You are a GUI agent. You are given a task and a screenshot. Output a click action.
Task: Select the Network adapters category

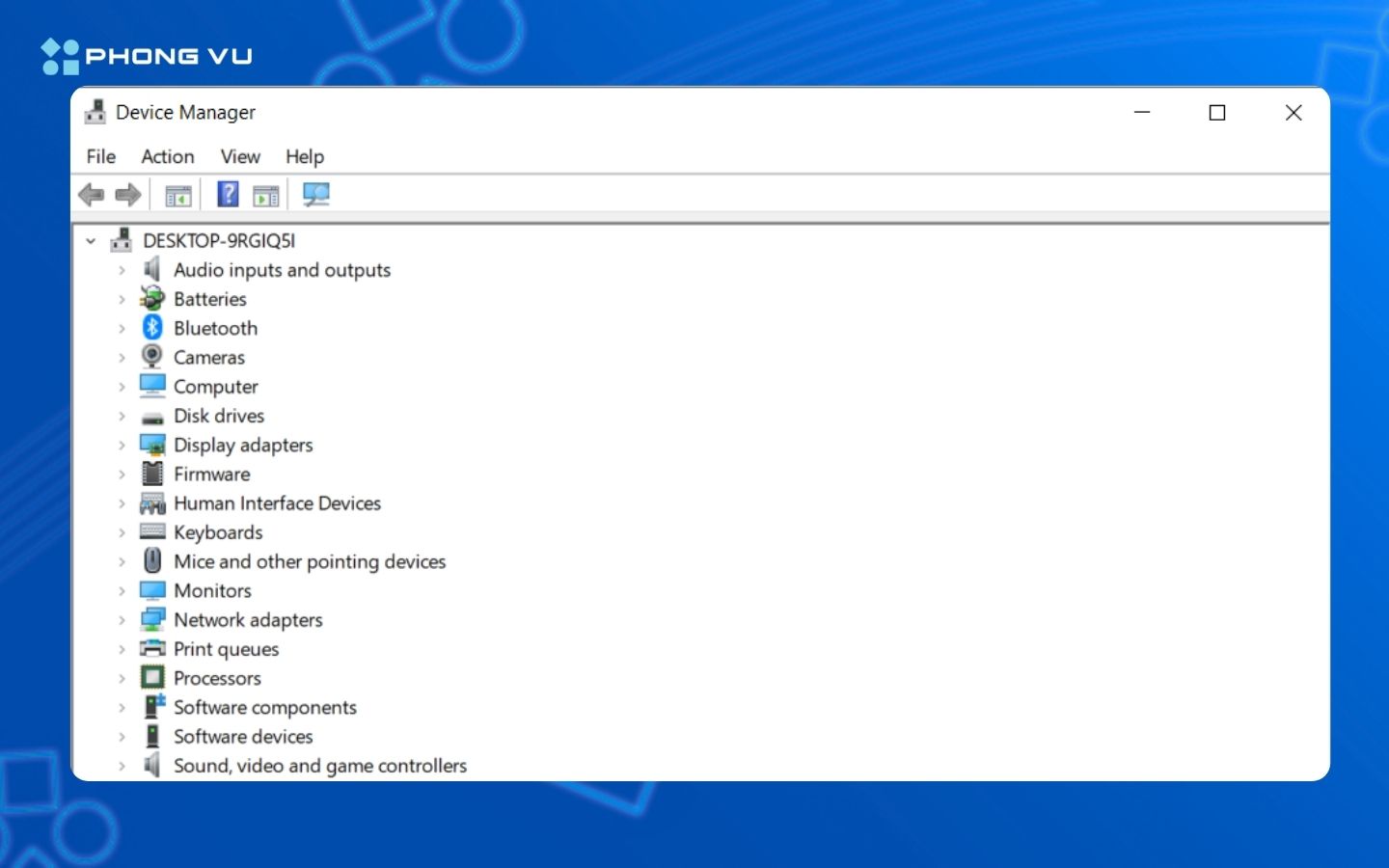(248, 619)
